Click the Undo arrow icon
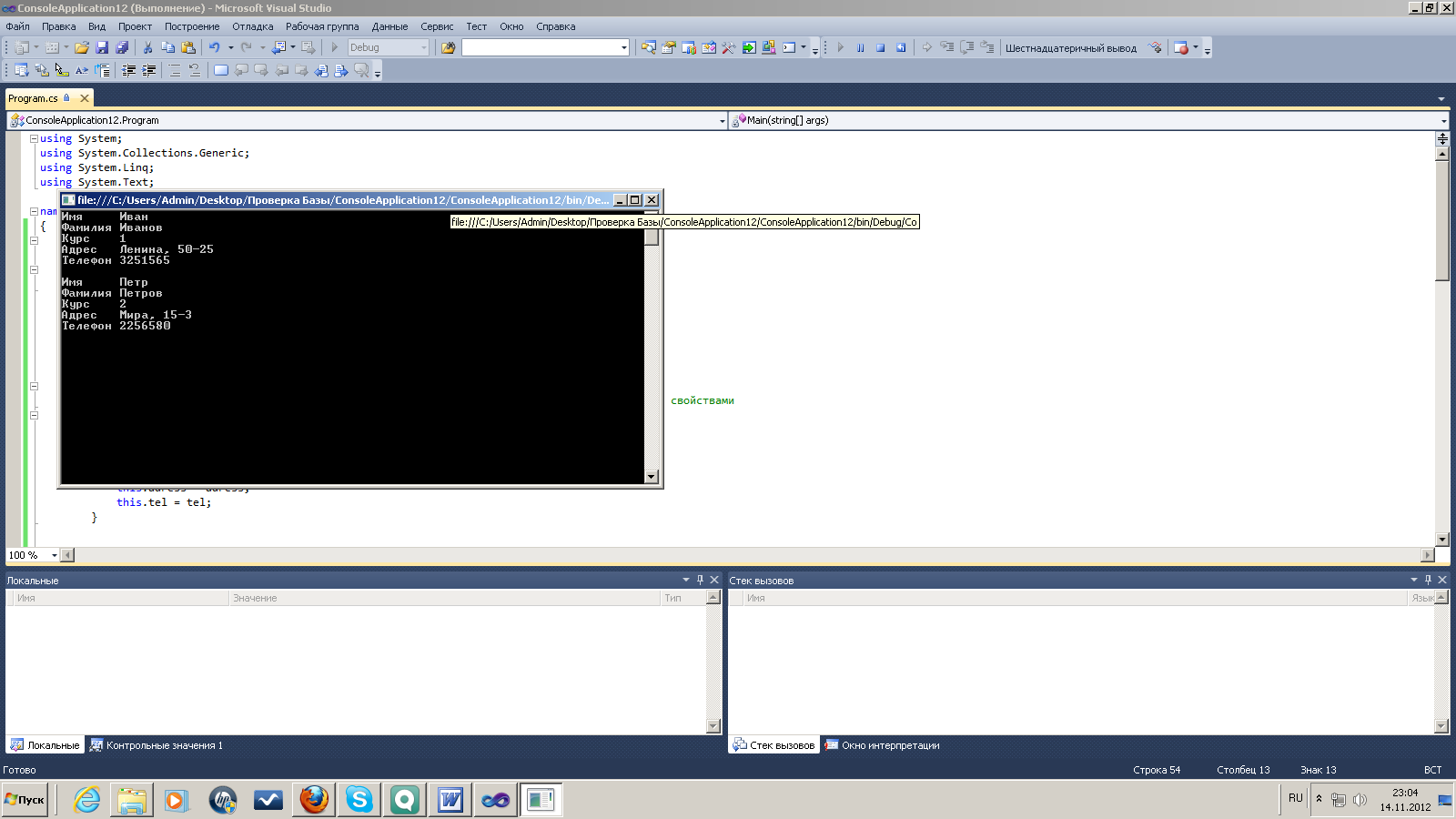 [x=215, y=47]
